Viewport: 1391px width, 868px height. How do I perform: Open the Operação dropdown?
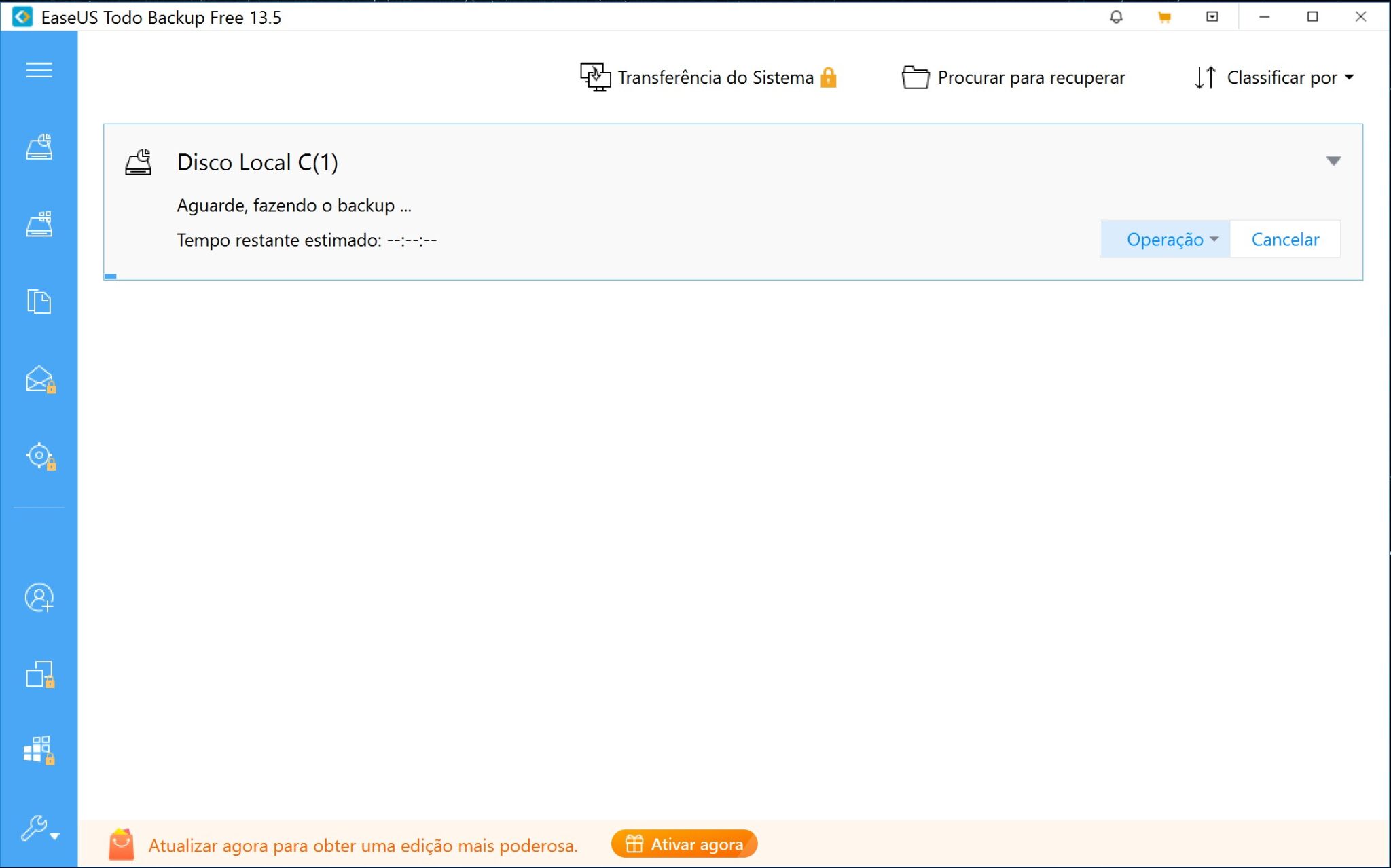(x=1165, y=239)
